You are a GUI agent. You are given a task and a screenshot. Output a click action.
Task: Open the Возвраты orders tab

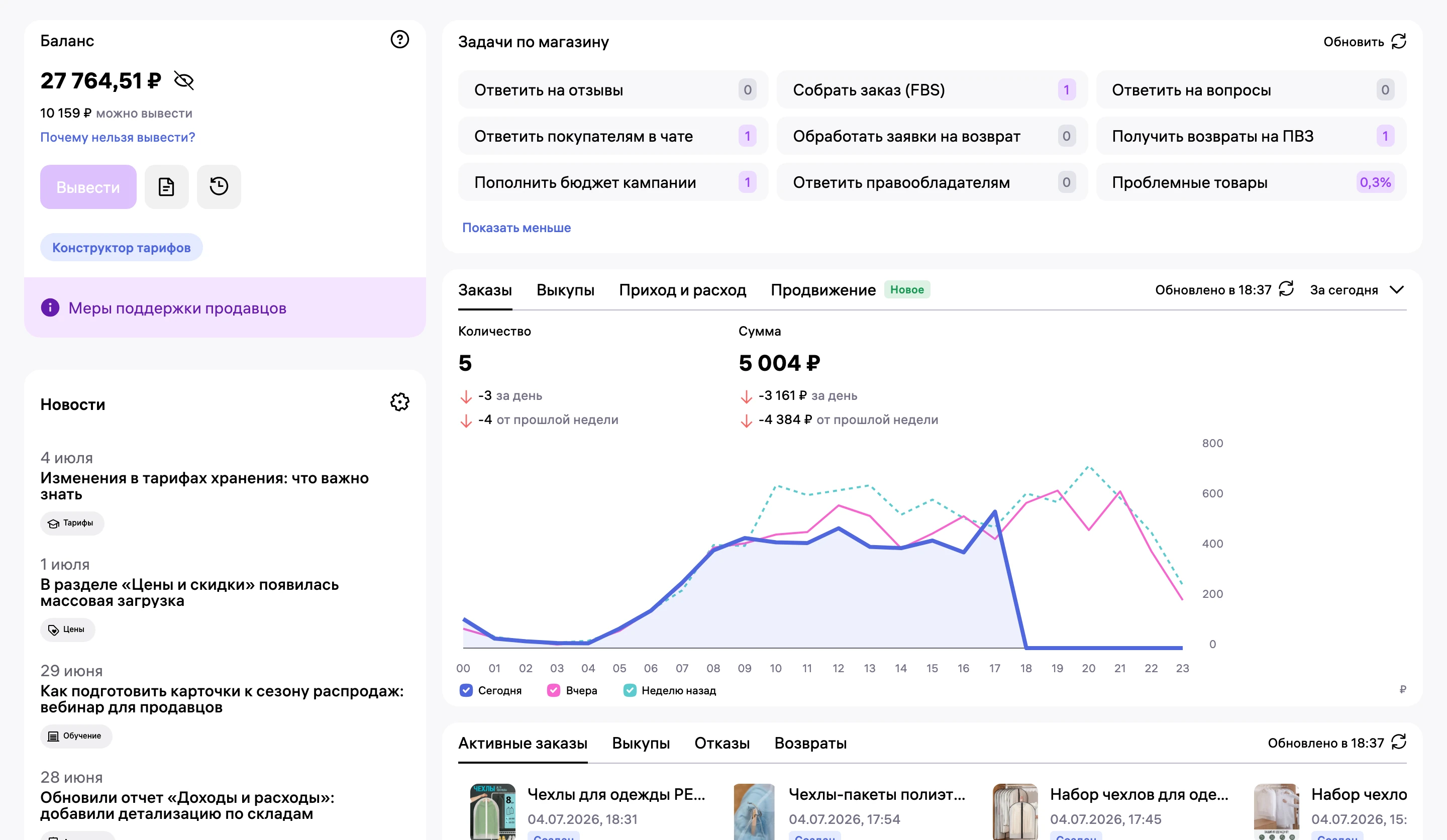(810, 743)
